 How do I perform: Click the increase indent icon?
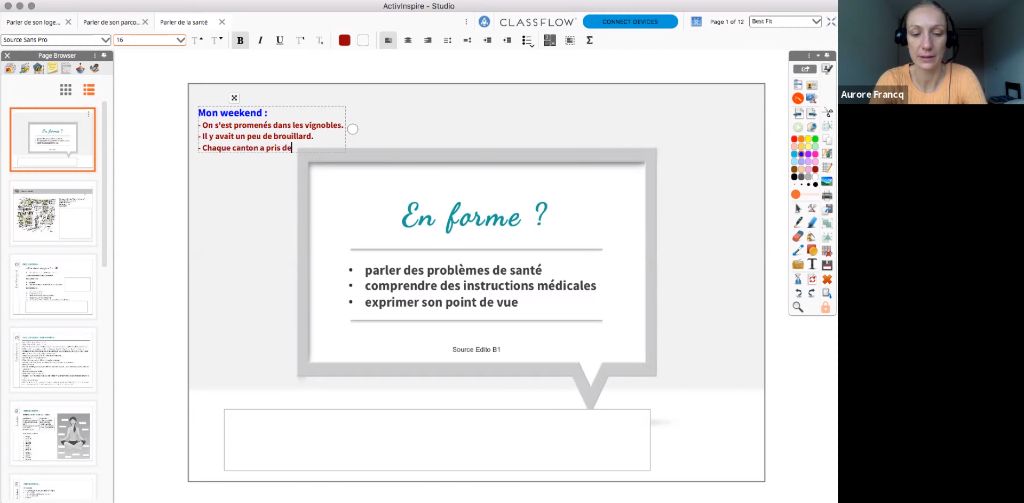487,41
